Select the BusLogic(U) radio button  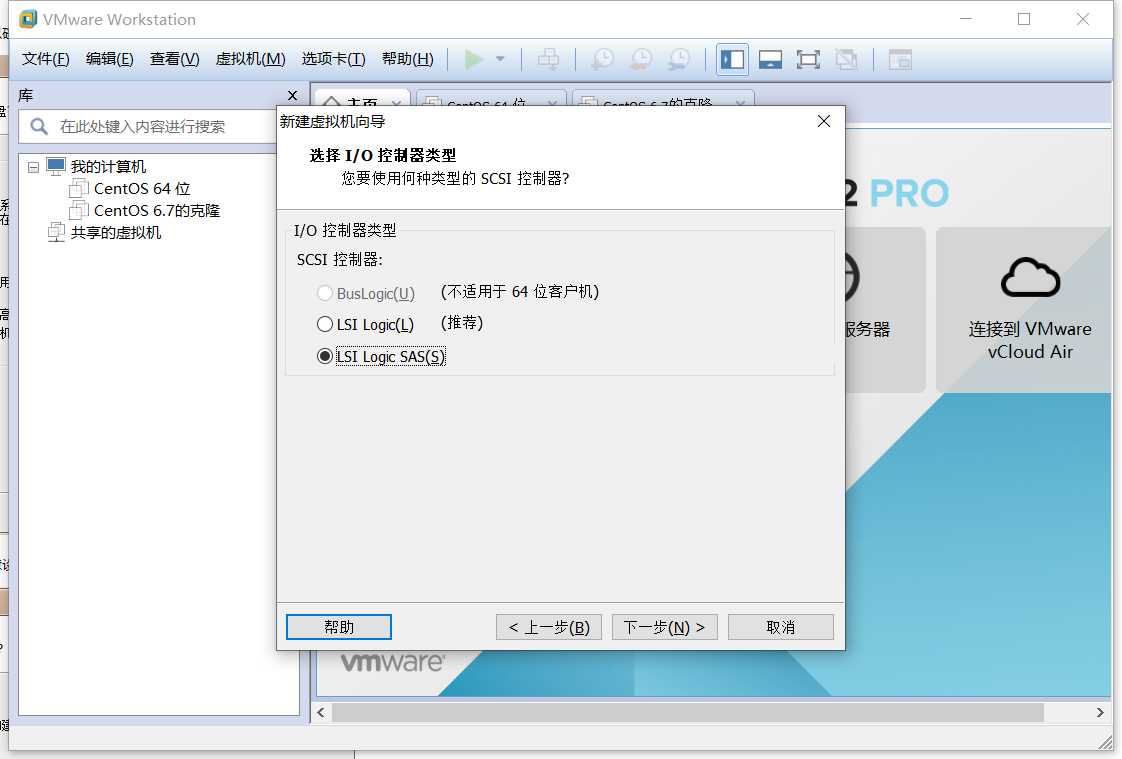coord(325,293)
